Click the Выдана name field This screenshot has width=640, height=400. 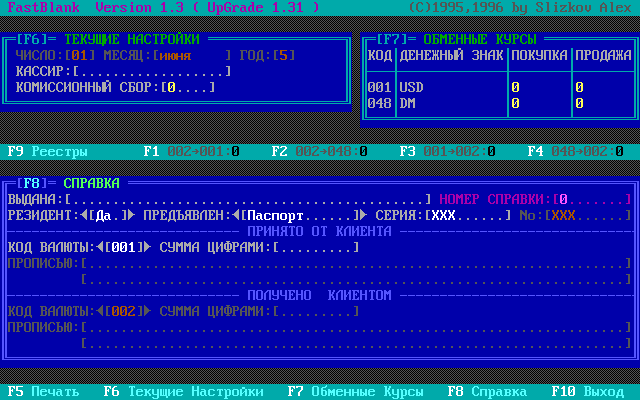click(248, 199)
